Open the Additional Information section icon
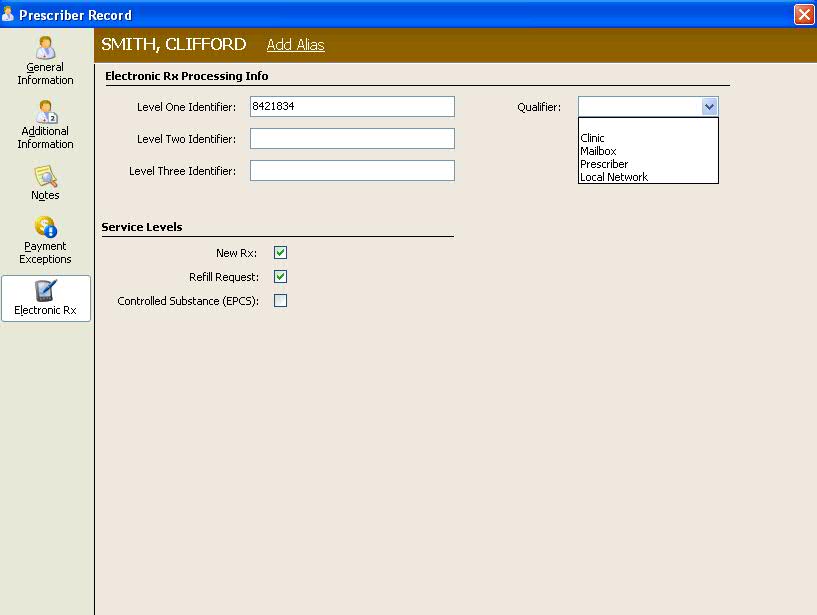 45,113
